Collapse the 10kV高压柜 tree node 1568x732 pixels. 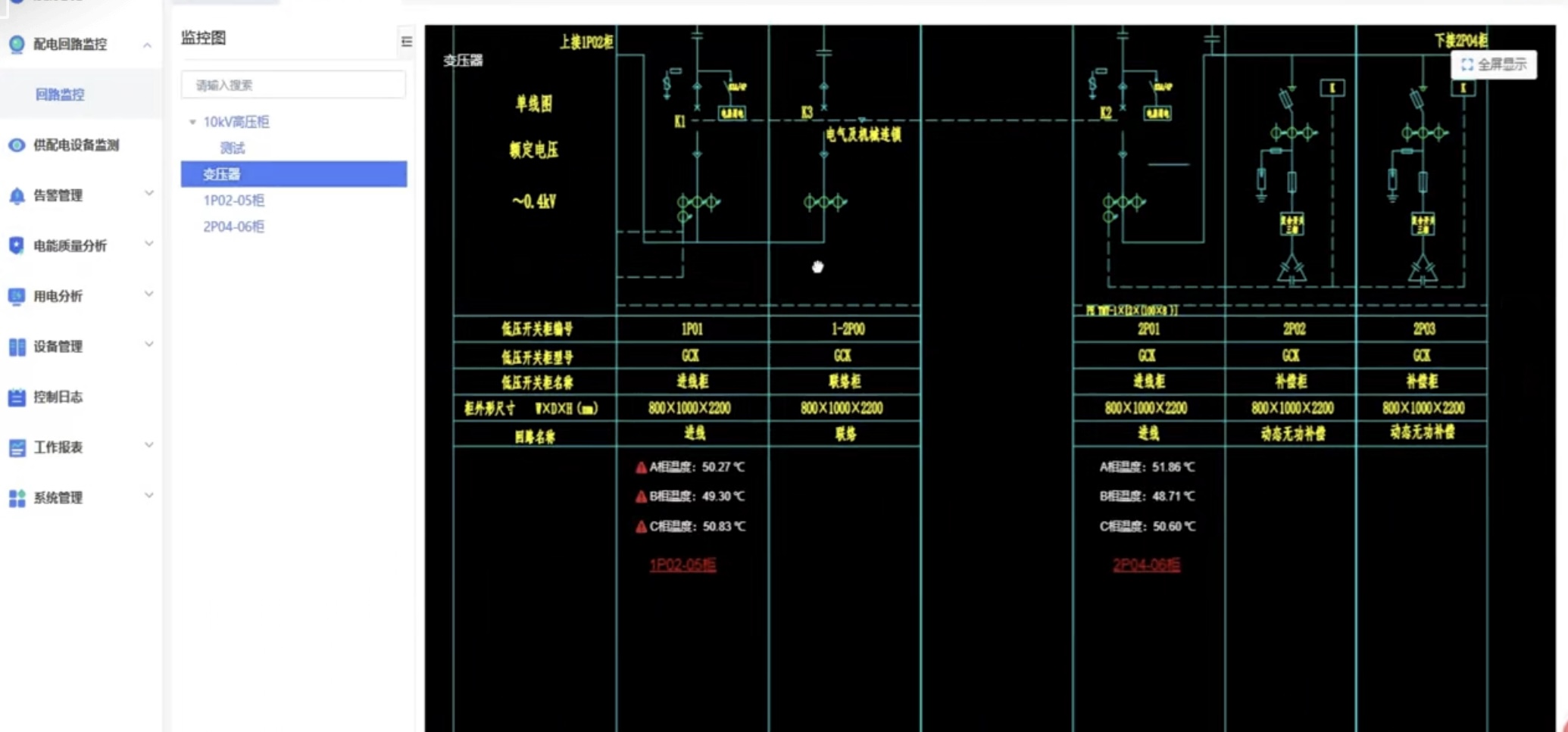(x=192, y=122)
